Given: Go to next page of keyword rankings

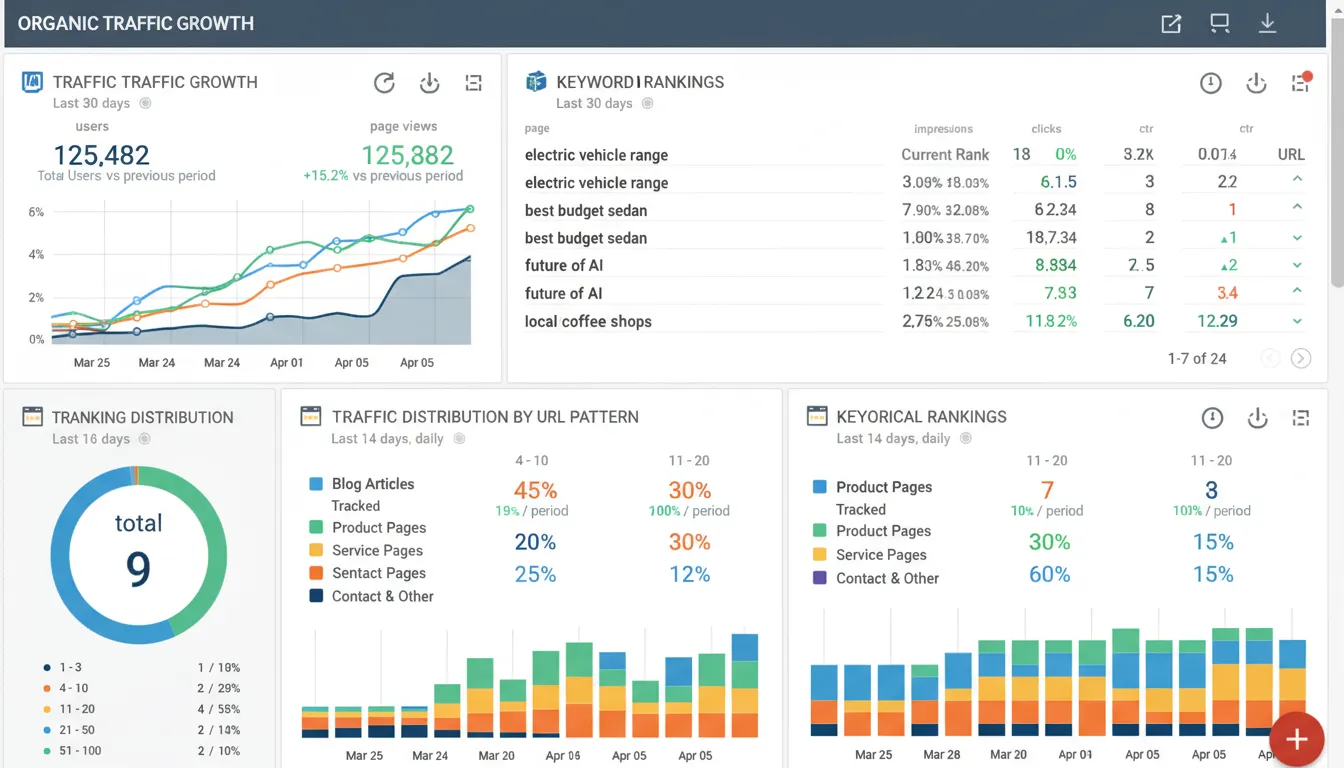Looking at the screenshot, I should (x=1301, y=357).
